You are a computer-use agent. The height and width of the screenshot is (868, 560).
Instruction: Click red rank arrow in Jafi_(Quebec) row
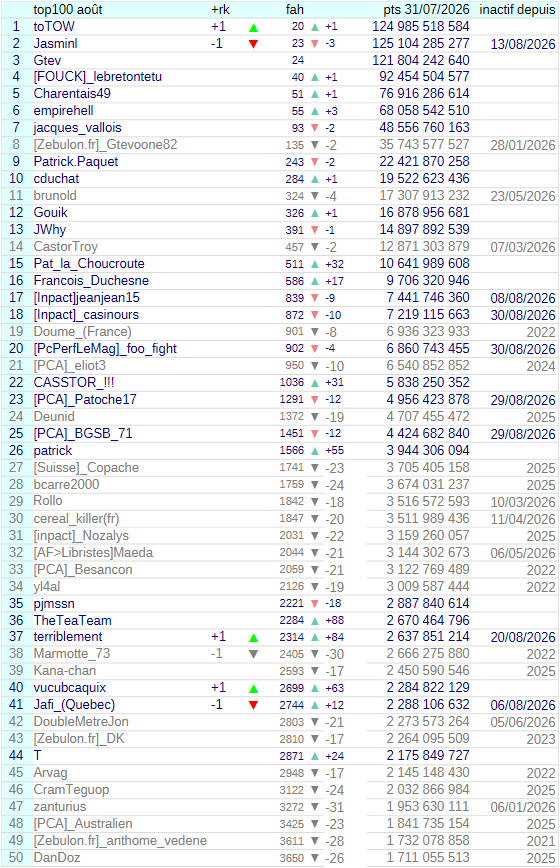(253, 705)
